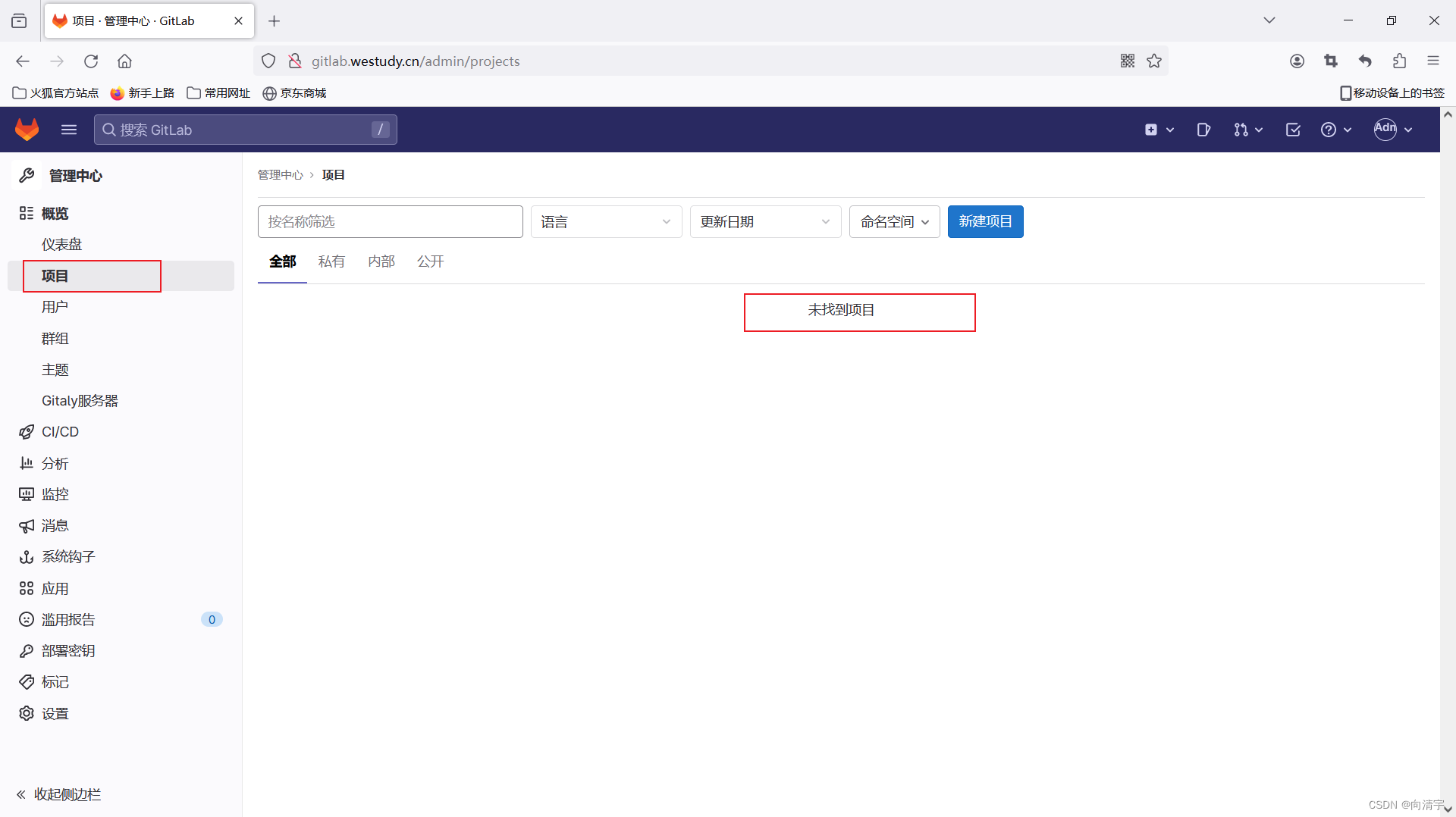Viewport: 1456px width, 817px height.
Task: Click 管理中心 breadcrumb link
Action: coord(280,175)
